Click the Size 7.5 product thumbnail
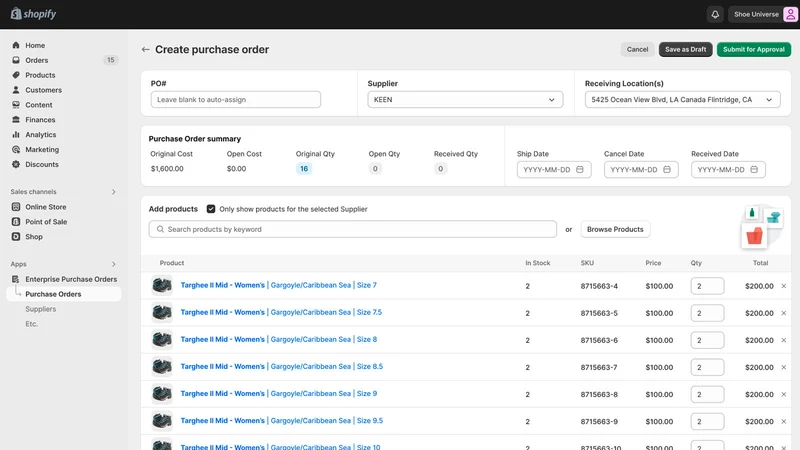The width and height of the screenshot is (800, 450). (162, 312)
